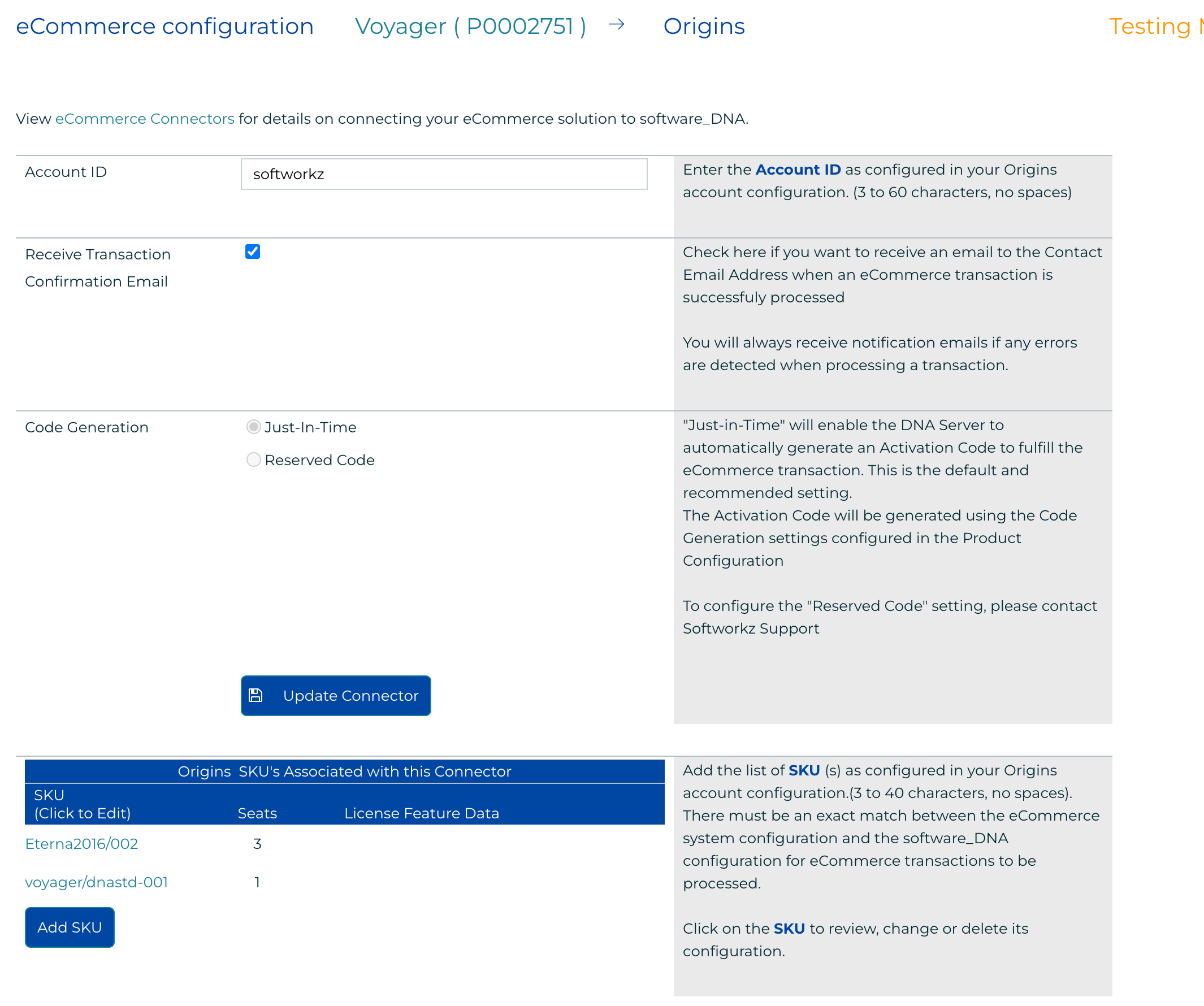Click the Origins SKU's Associated table title
The width and height of the screenshot is (1204, 1006).
coord(345,771)
